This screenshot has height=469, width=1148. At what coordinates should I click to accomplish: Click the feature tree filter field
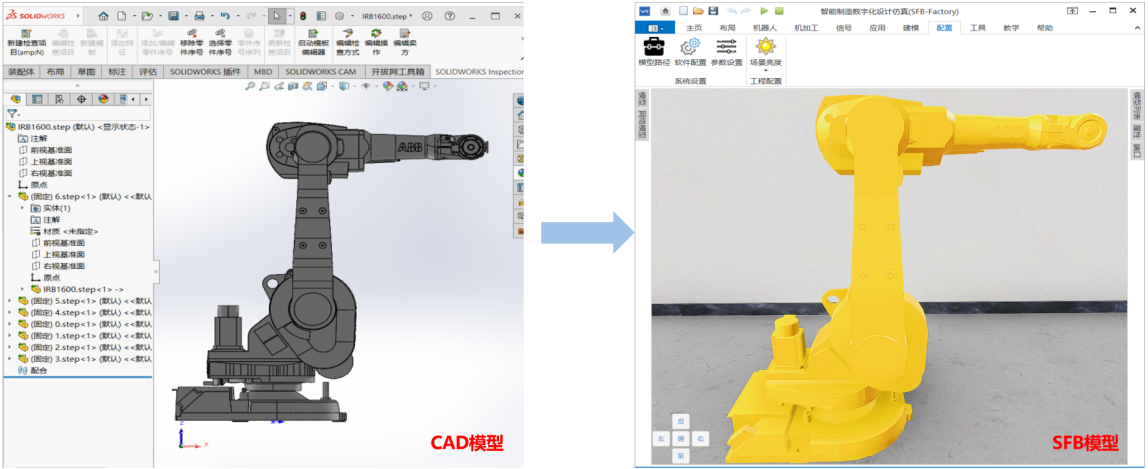78,113
